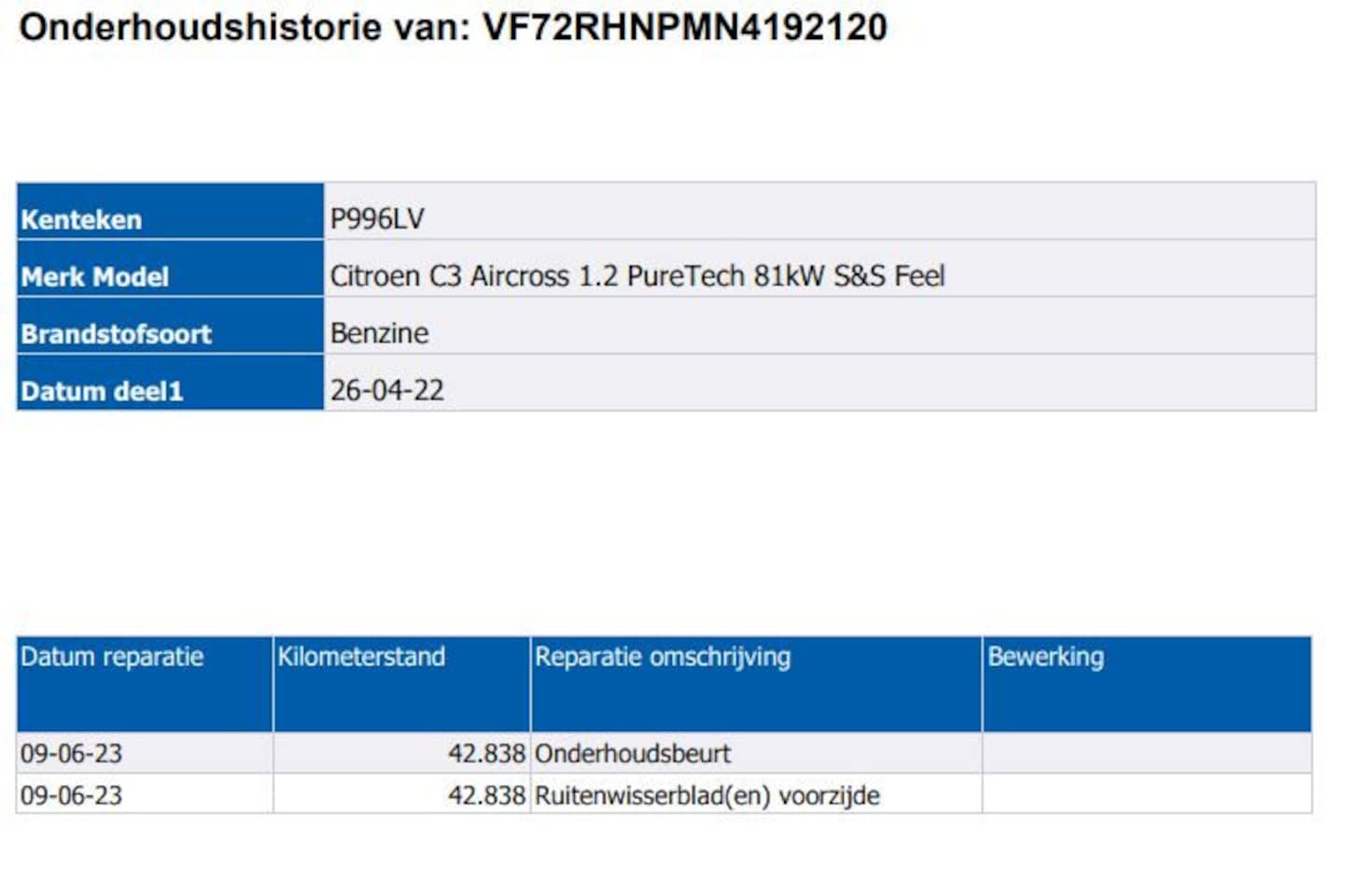Select the Onderhoudsbeurt repair description

pos(632,753)
